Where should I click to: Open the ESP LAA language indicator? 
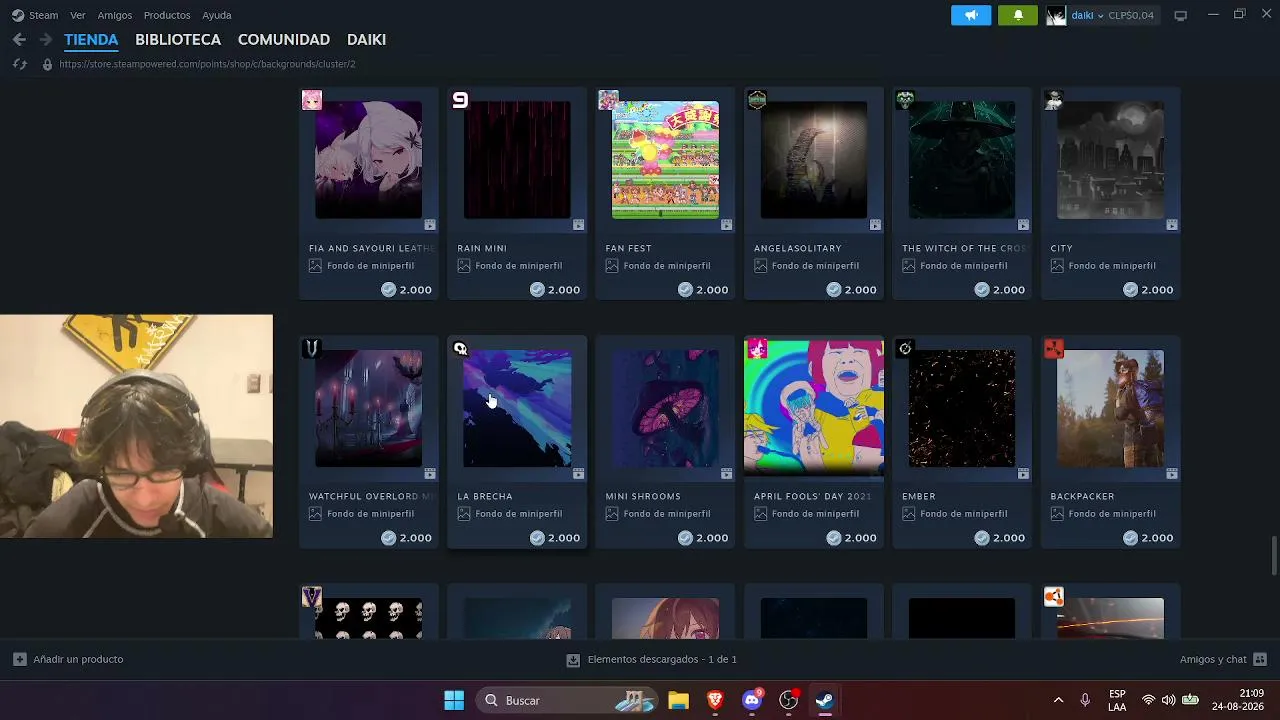point(1117,700)
